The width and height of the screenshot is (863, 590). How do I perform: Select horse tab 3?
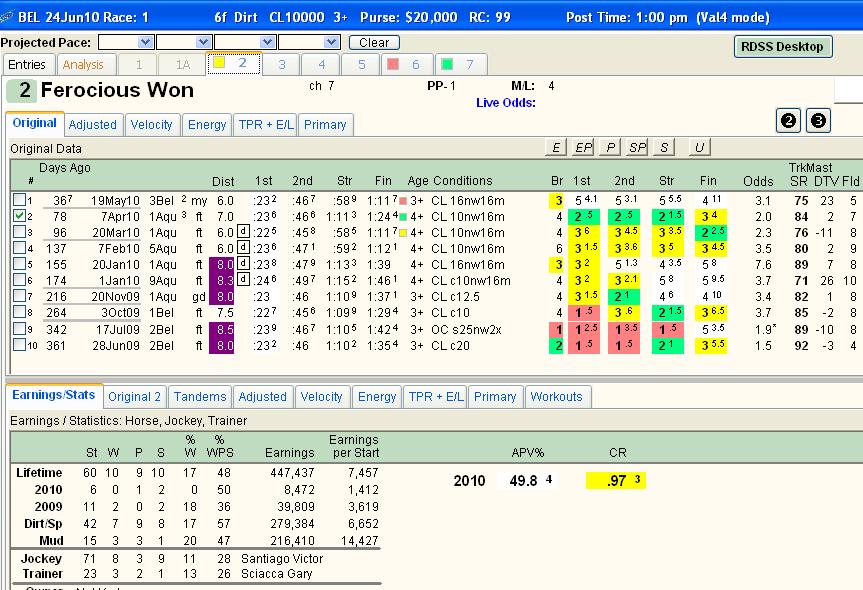[281, 64]
